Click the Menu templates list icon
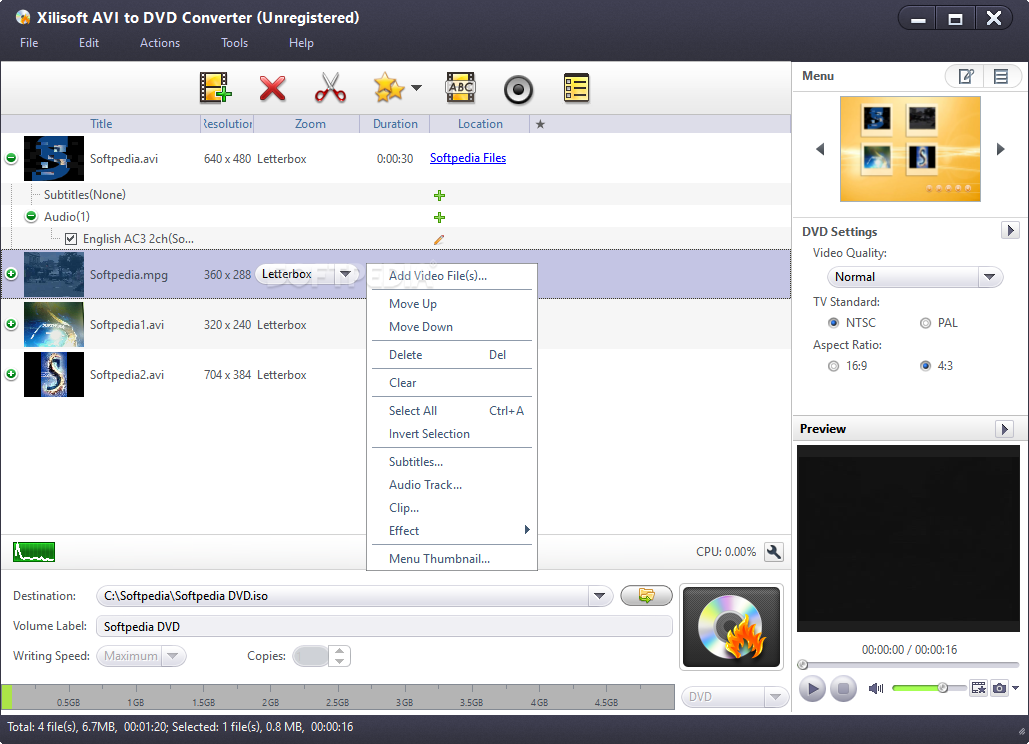 1001,77
